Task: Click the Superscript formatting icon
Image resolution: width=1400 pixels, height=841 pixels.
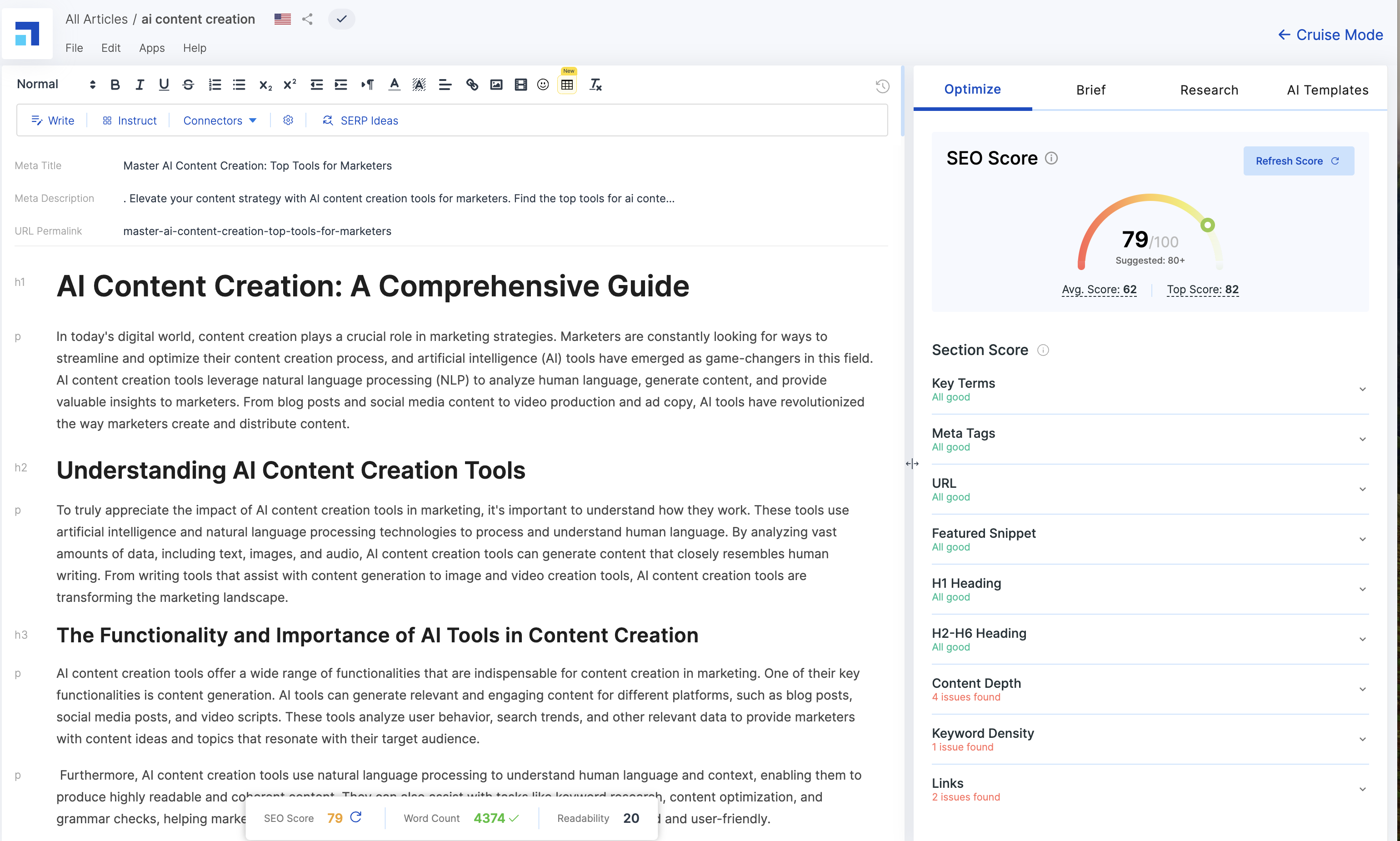Action: point(289,84)
